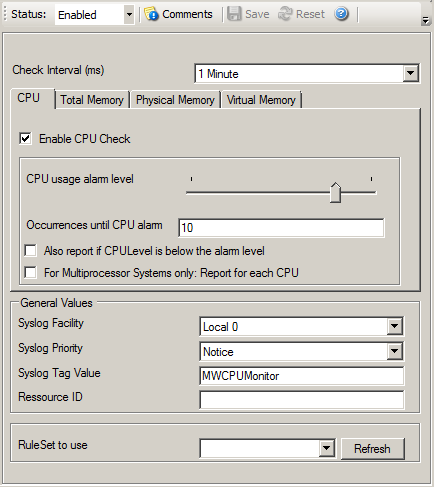Open the blue help question mark icon
The height and width of the screenshot is (487, 434).
point(342,14)
